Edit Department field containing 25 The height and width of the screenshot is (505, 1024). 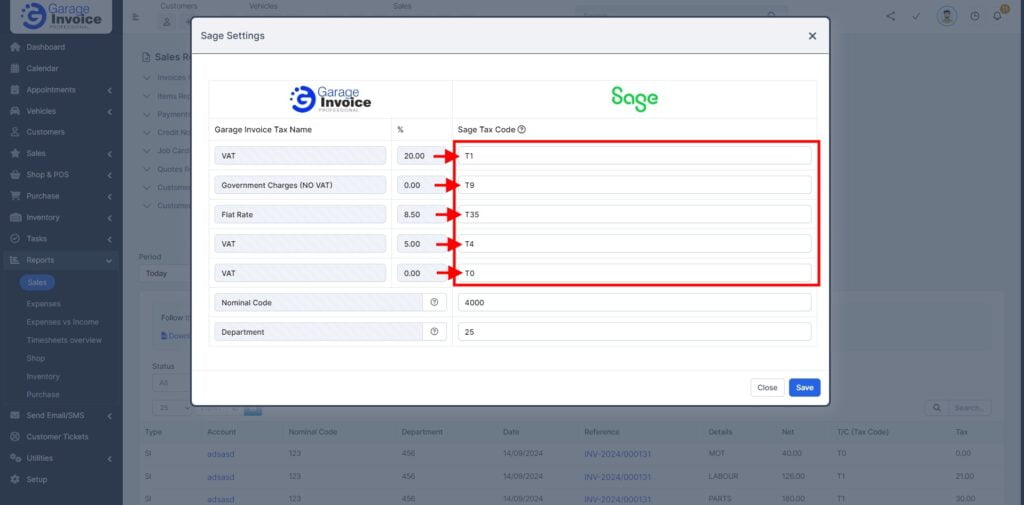635,332
